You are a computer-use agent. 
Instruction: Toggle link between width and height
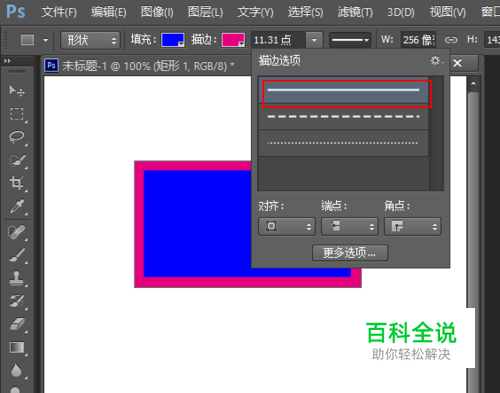tap(451, 40)
